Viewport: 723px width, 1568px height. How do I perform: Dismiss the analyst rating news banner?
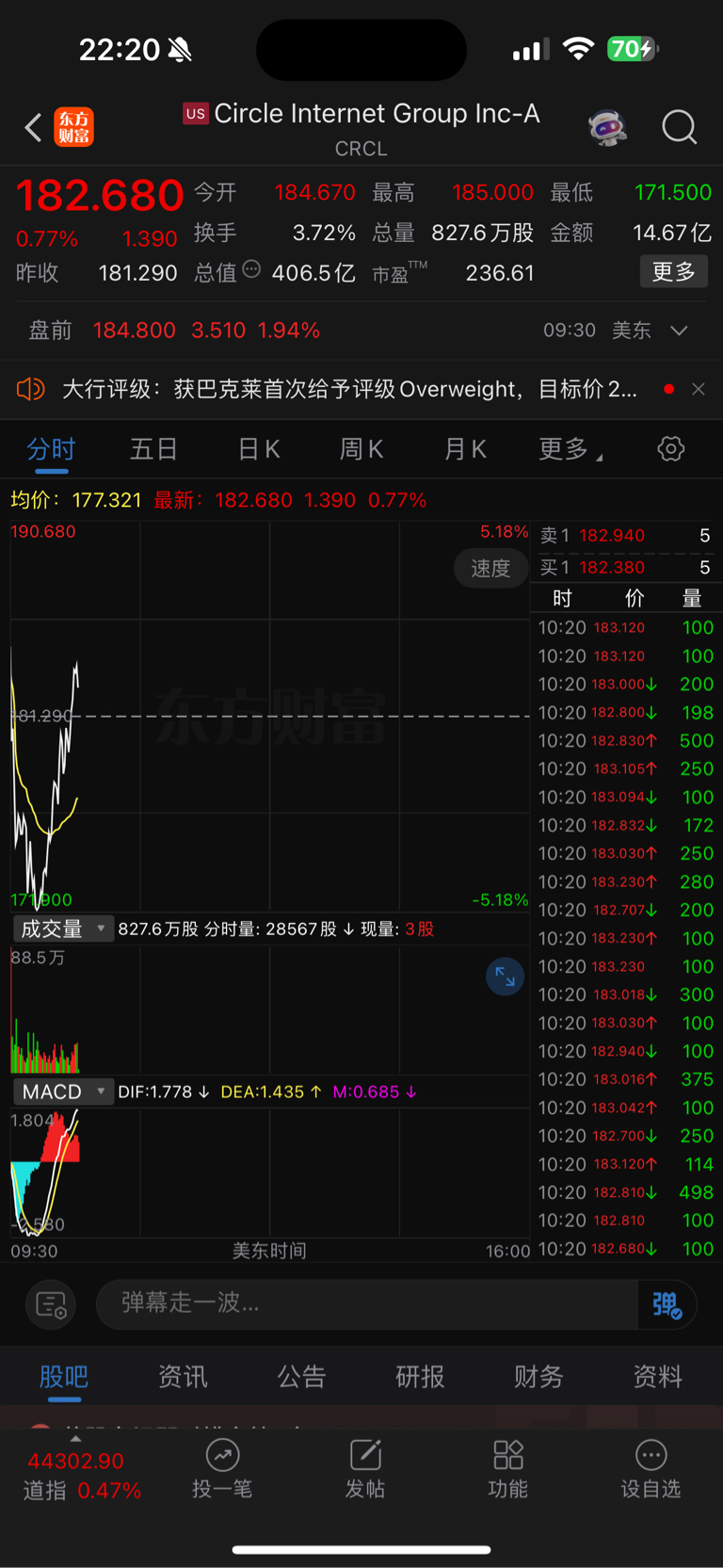[x=698, y=389]
